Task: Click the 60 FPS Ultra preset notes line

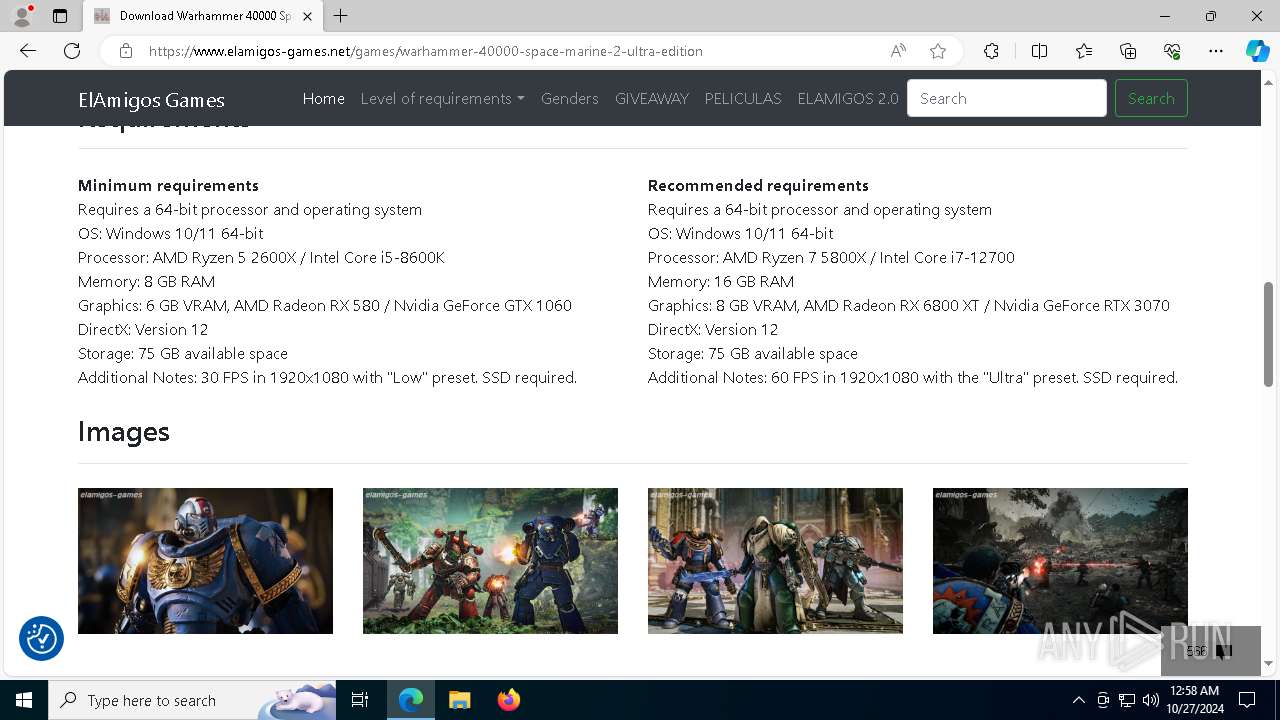Action: click(x=913, y=377)
